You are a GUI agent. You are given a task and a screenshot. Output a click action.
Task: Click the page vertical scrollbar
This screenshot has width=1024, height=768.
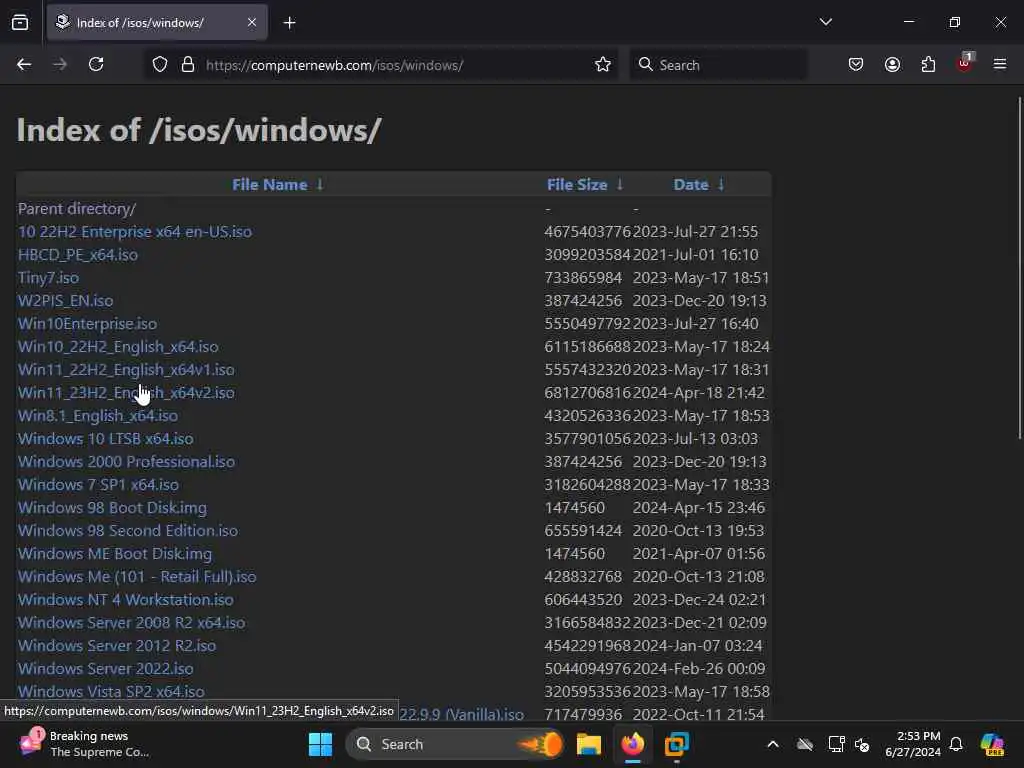1019,268
